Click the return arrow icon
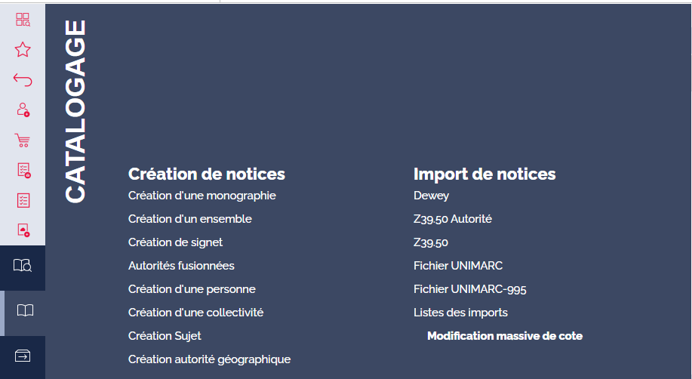This screenshot has height=379, width=692. pyautogui.click(x=23, y=79)
